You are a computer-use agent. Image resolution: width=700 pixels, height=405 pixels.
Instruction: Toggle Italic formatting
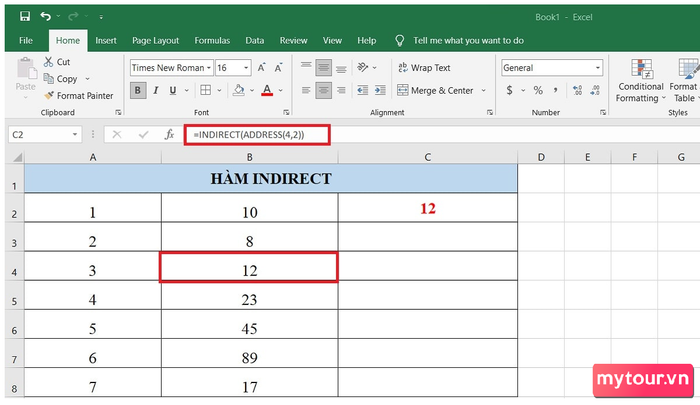pos(155,91)
